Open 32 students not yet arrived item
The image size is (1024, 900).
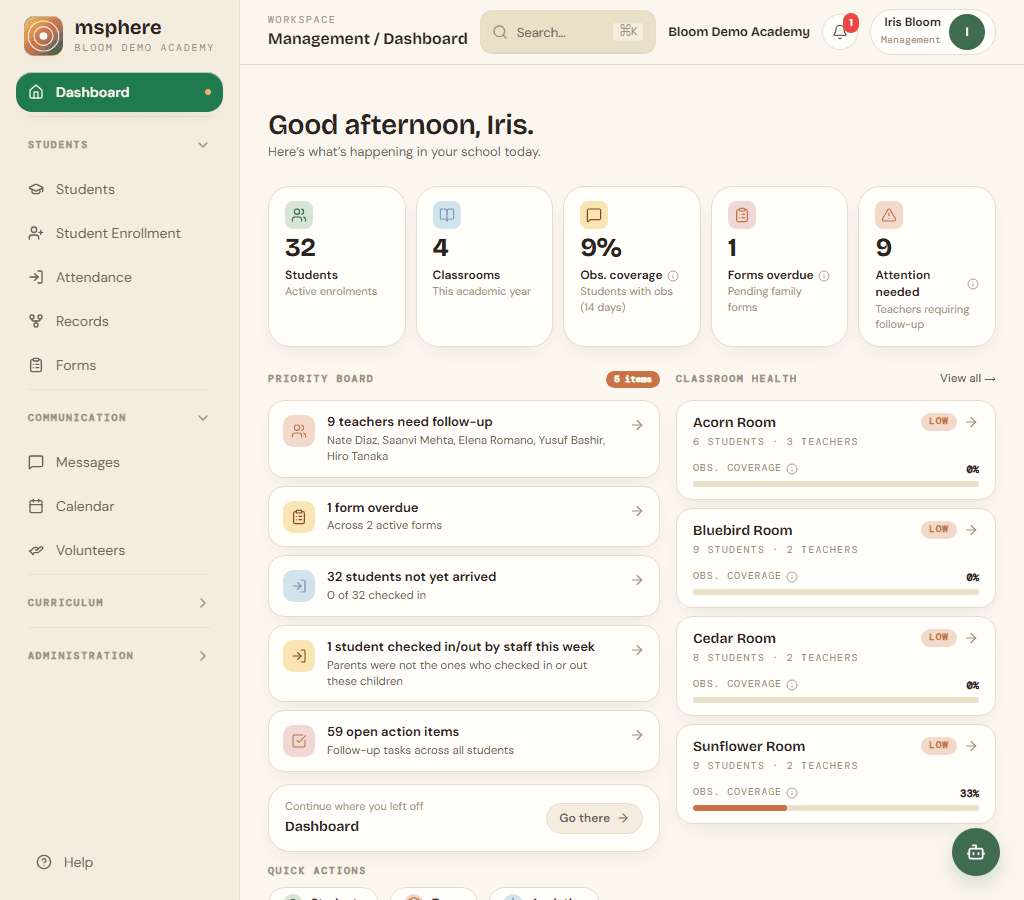tap(464, 586)
